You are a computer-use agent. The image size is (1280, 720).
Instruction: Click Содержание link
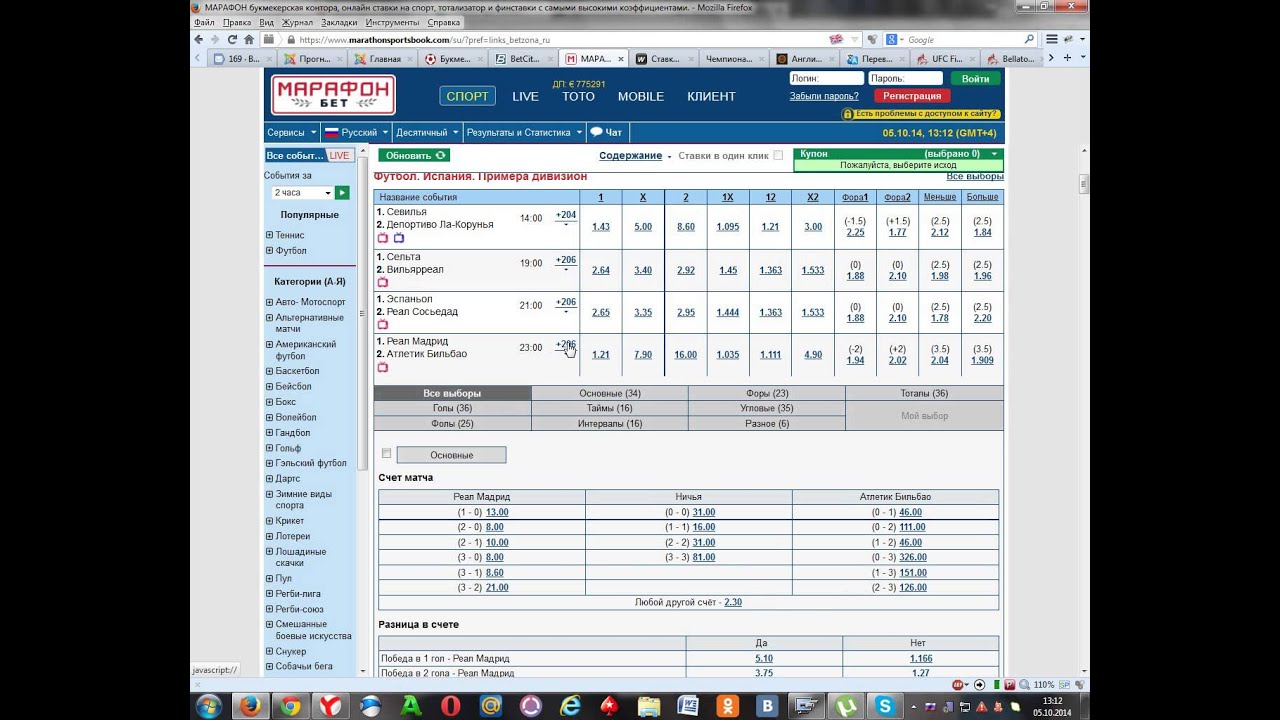click(631, 155)
